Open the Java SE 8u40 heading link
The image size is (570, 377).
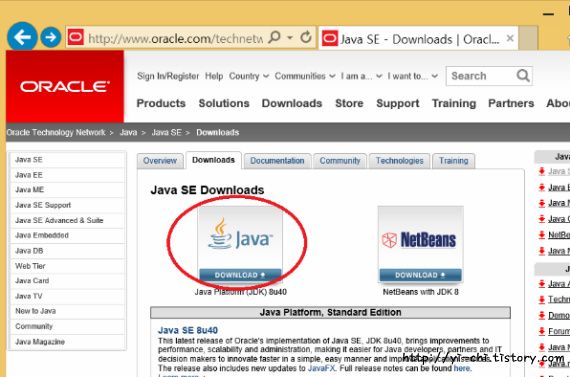188,330
